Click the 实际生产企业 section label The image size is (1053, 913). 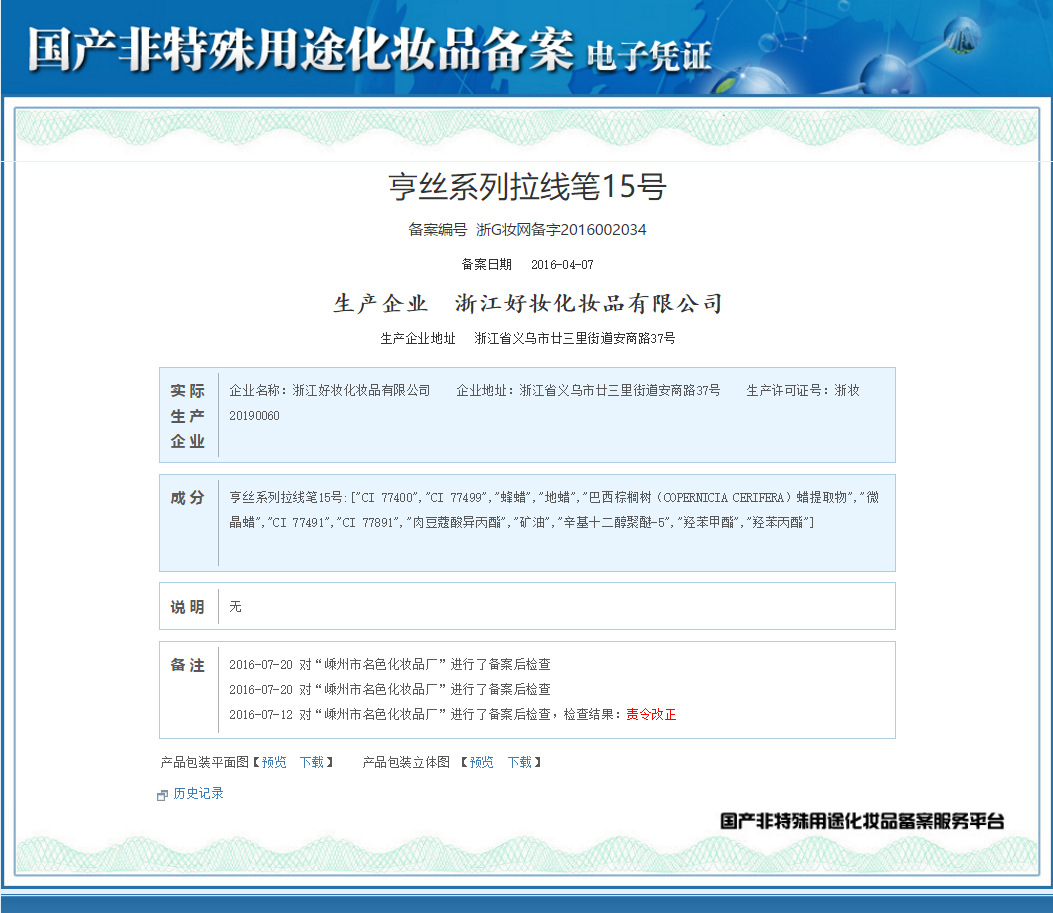pos(187,416)
